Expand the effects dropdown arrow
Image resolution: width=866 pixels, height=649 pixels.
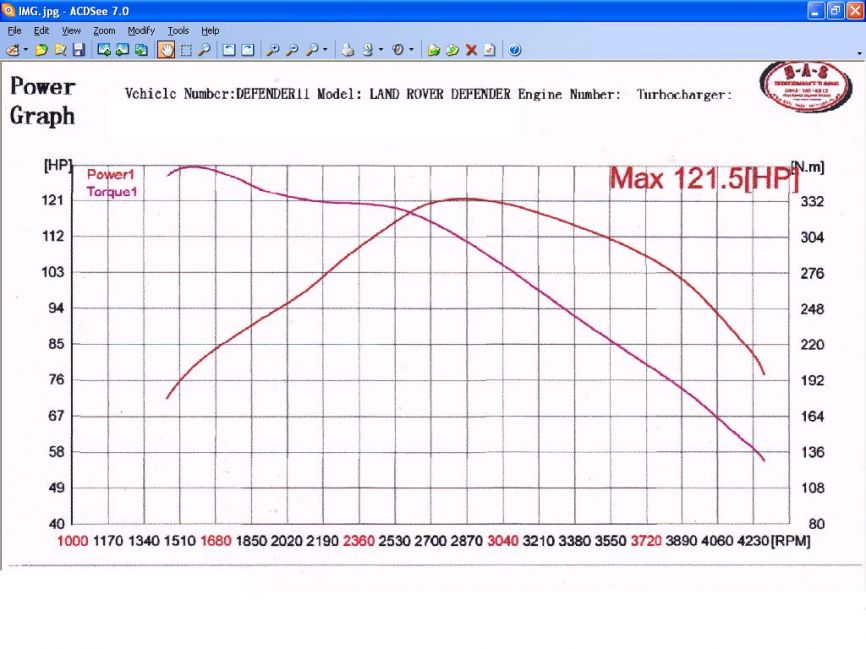(x=411, y=50)
